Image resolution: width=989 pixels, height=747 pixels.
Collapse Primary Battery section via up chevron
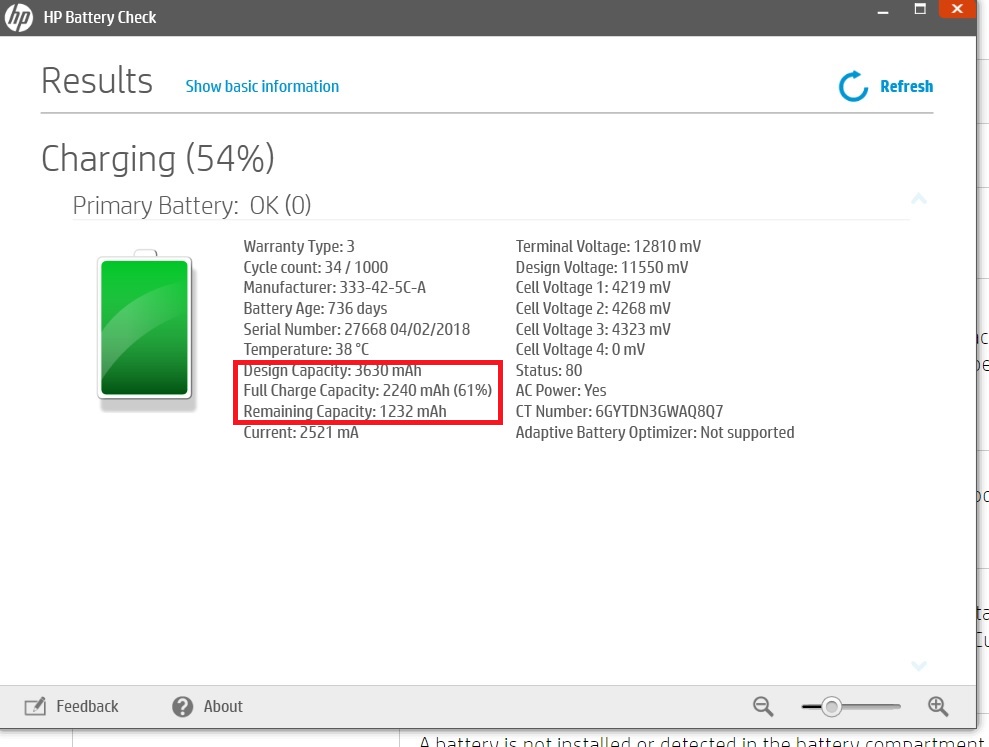[x=918, y=199]
